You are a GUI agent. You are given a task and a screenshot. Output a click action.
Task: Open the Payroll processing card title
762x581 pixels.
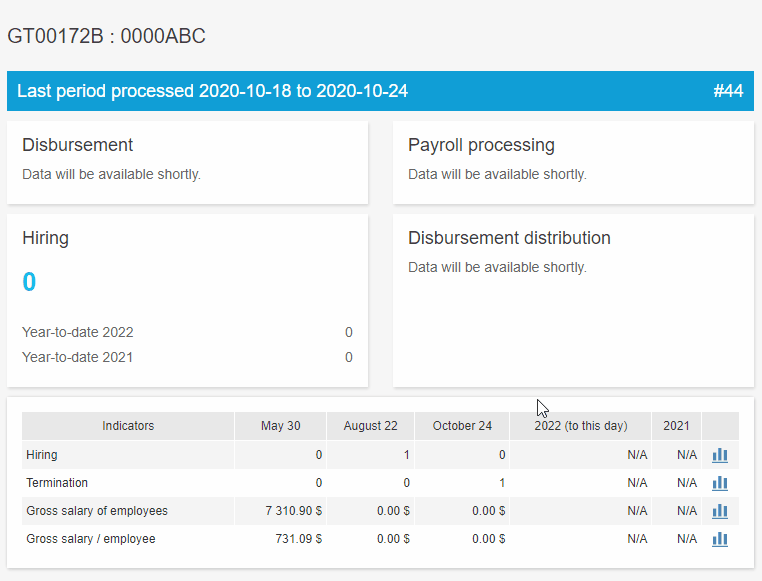[x=481, y=145]
